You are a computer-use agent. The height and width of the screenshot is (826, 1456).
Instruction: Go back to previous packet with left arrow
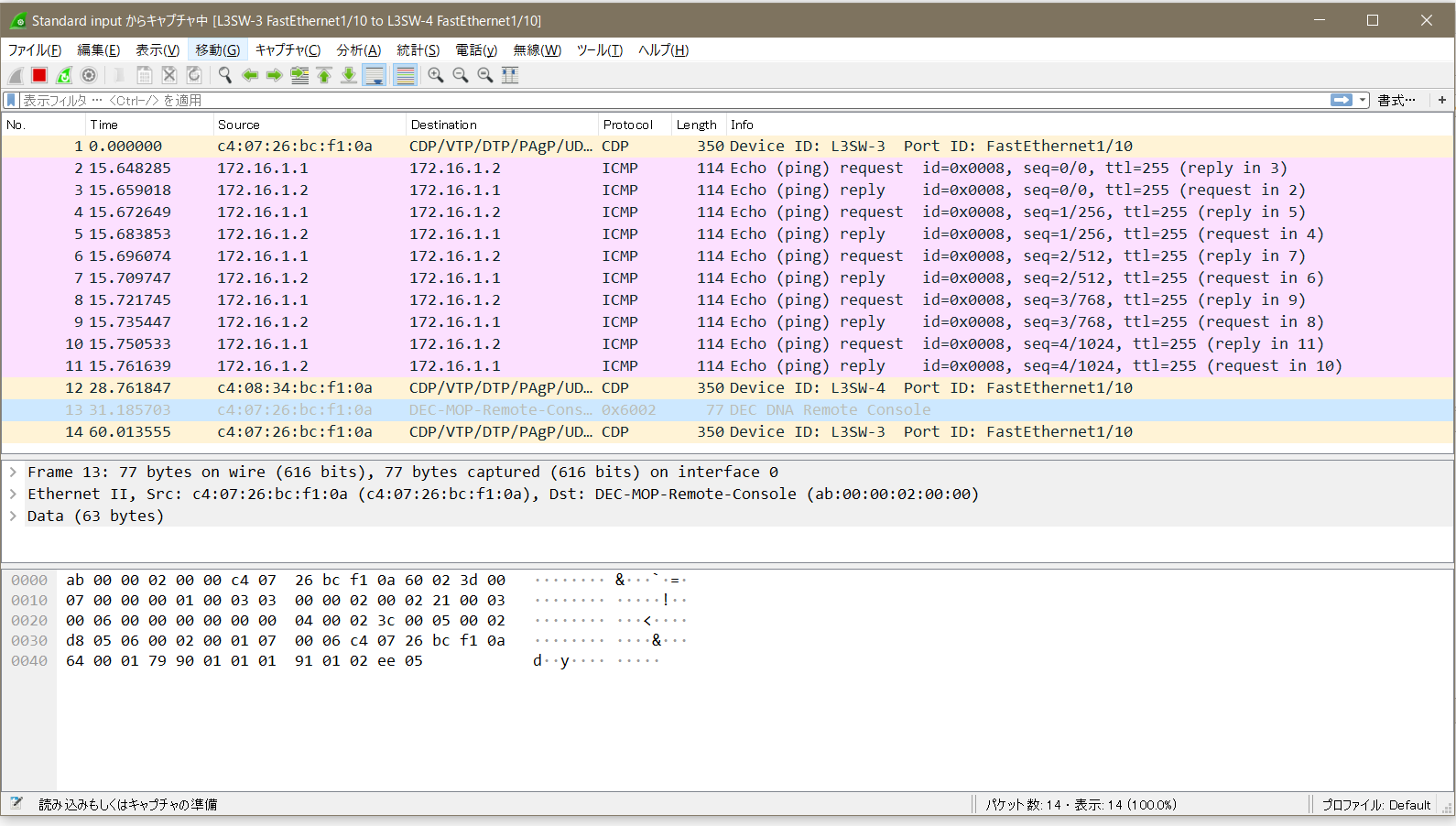click(x=250, y=76)
